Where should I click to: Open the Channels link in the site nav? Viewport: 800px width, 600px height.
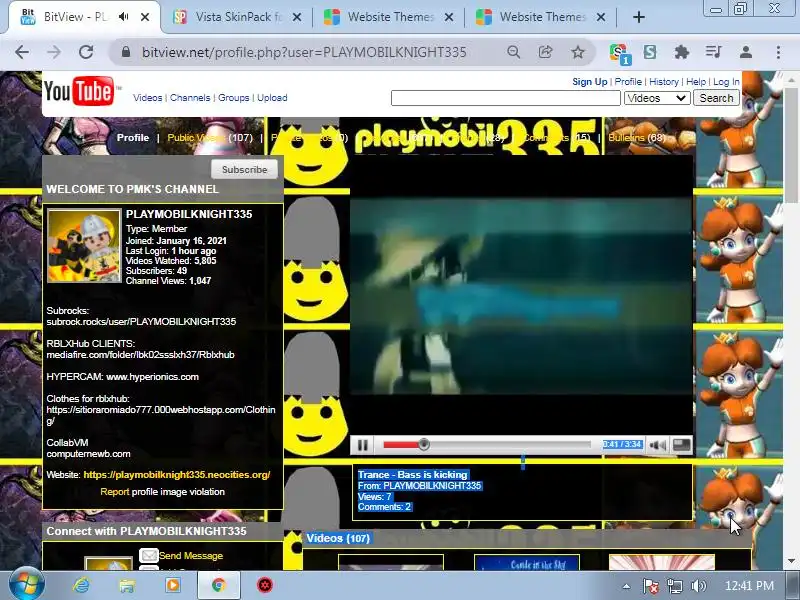[190, 97]
